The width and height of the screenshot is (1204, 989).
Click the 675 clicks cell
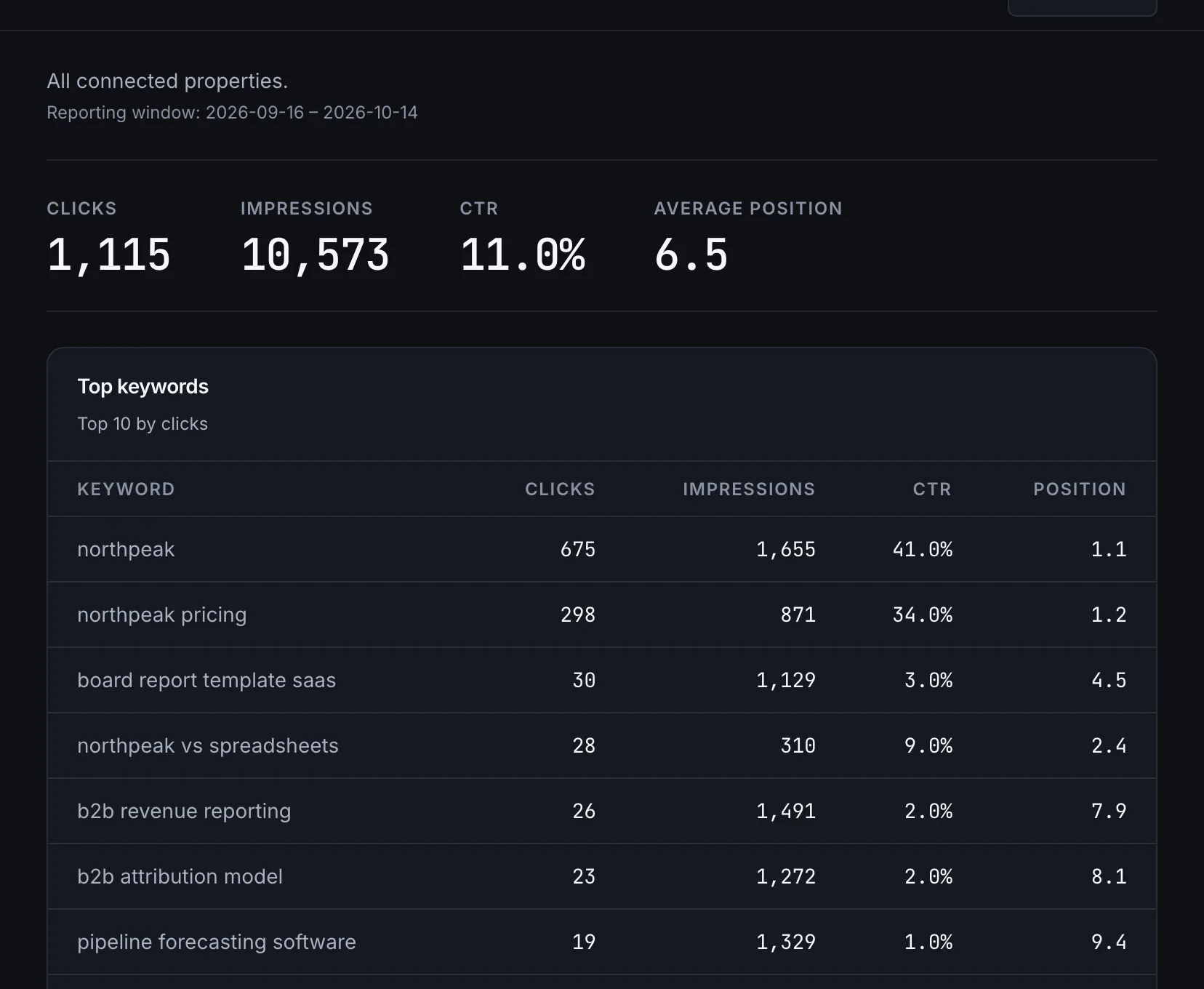578,549
